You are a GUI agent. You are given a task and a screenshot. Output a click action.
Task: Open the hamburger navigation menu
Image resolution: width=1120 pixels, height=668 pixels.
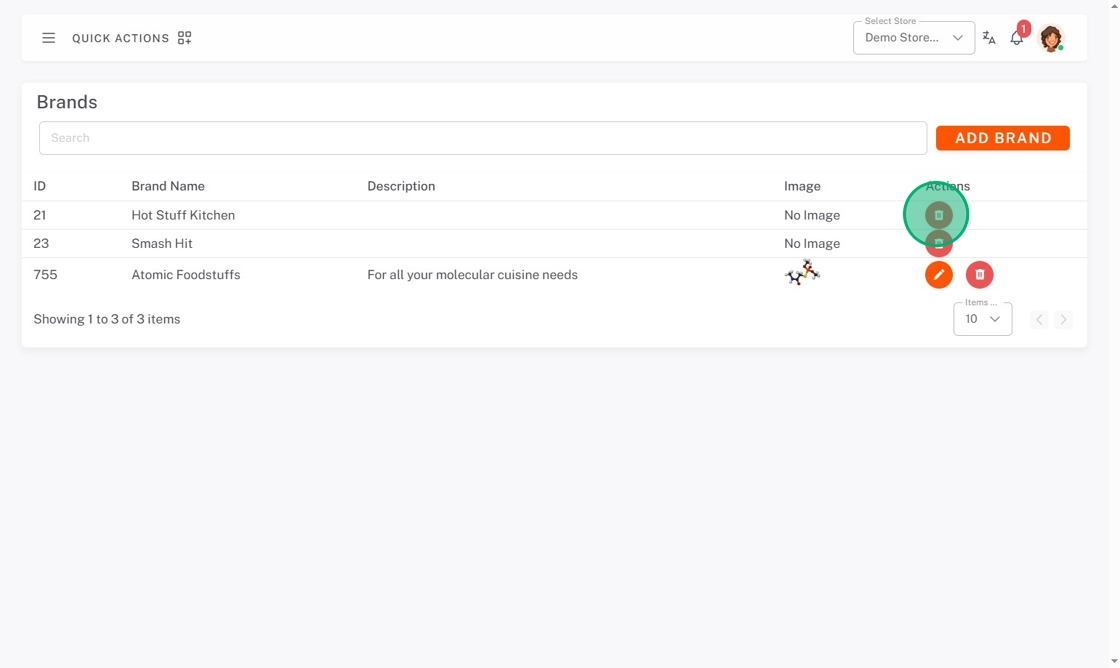(48, 38)
